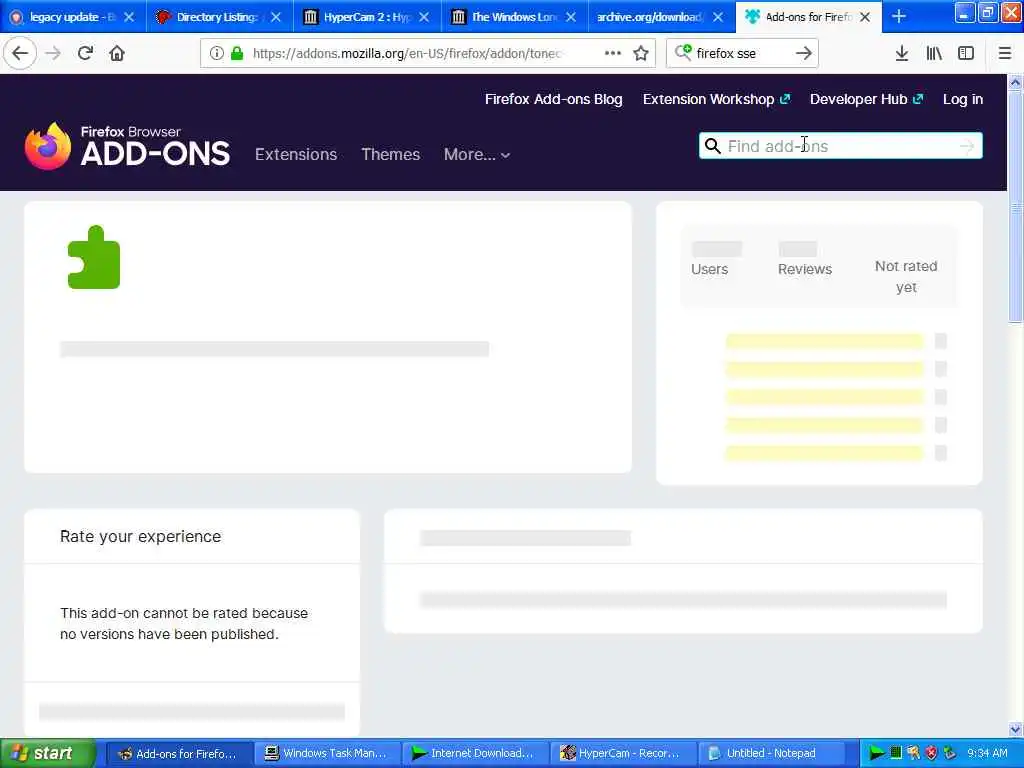Open Internet Download Manager taskbar button
1024x768 pixels.
[x=473, y=753]
